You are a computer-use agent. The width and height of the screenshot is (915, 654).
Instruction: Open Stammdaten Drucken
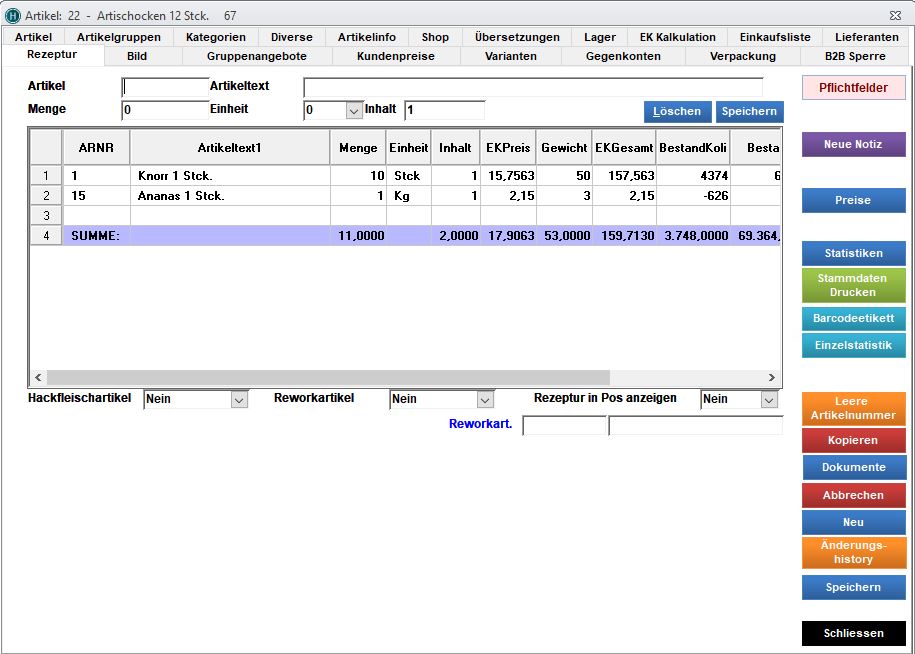853,285
